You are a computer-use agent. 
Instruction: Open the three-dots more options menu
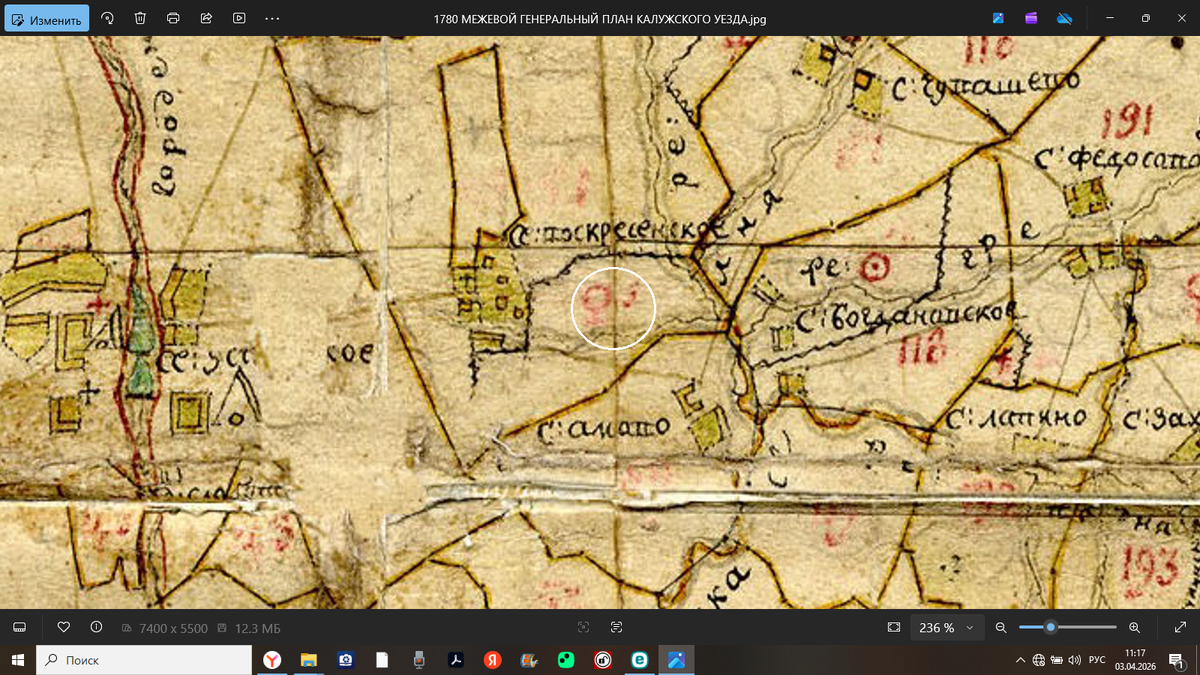[272, 18]
